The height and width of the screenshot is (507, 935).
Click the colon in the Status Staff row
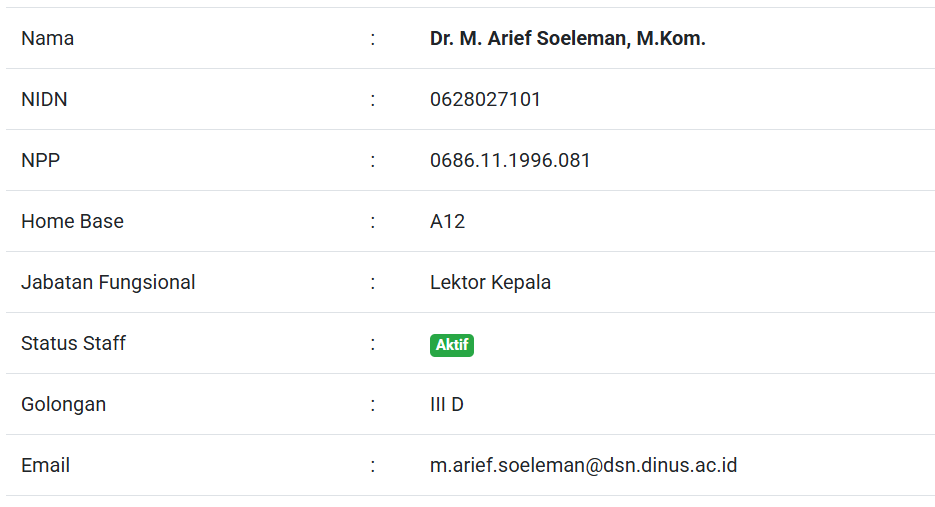(372, 344)
